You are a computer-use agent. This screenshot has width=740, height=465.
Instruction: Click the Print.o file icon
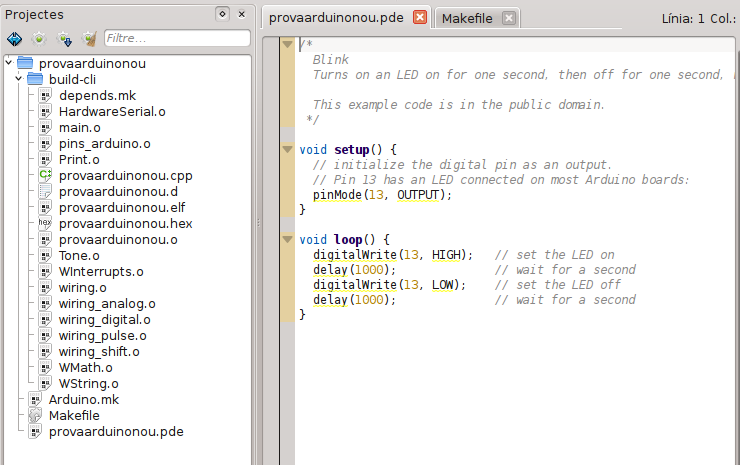coord(45,160)
